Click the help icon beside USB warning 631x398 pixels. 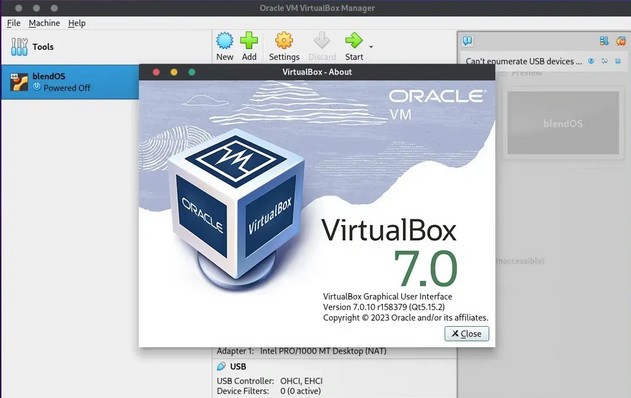(591, 61)
